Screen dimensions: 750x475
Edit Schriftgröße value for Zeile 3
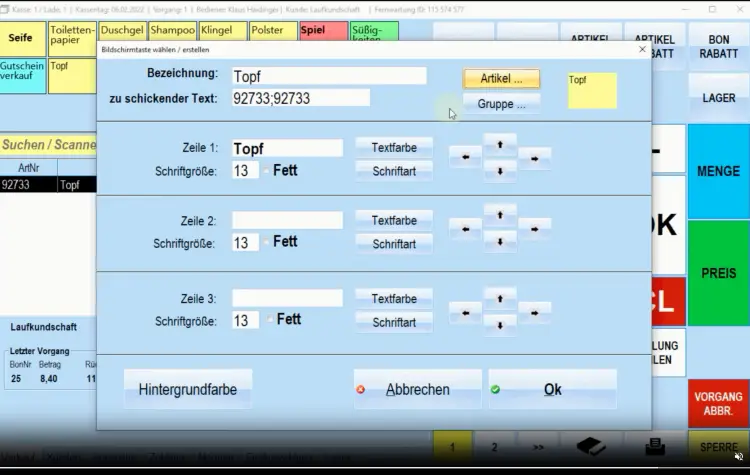pyautogui.click(x=245, y=320)
